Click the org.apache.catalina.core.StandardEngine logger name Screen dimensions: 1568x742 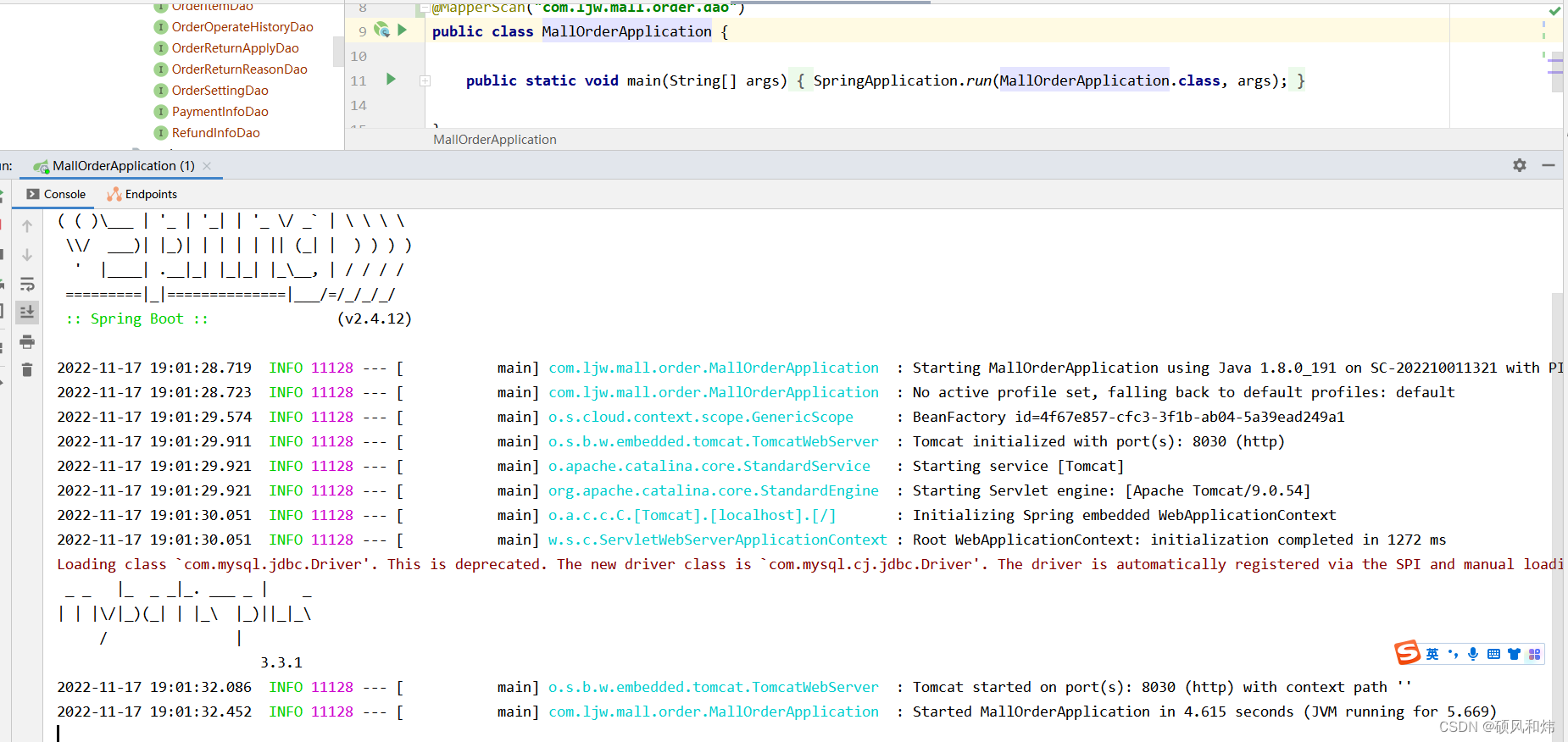(x=714, y=490)
